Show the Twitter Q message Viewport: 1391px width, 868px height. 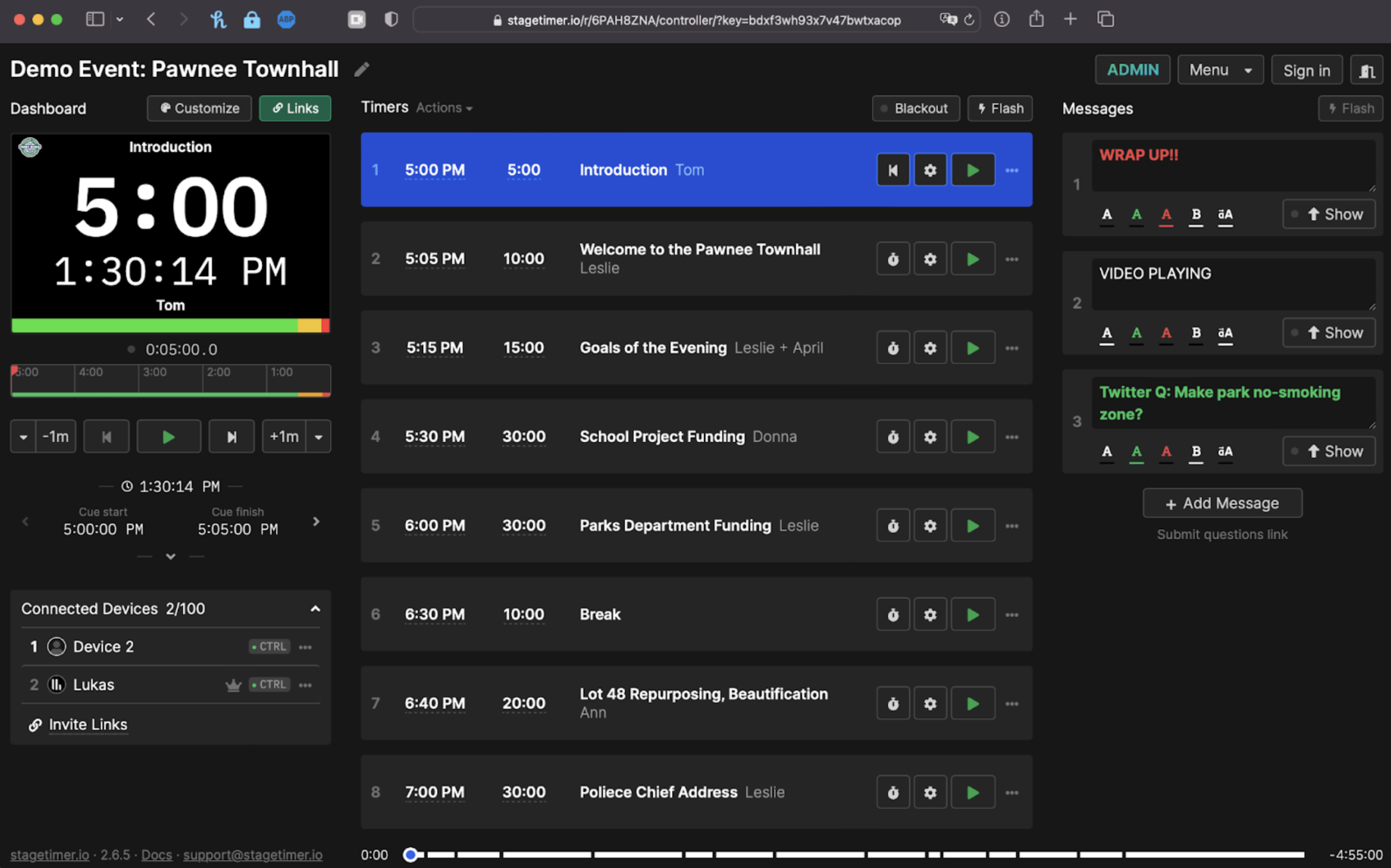pyautogui.click(x=1328, y=451)
